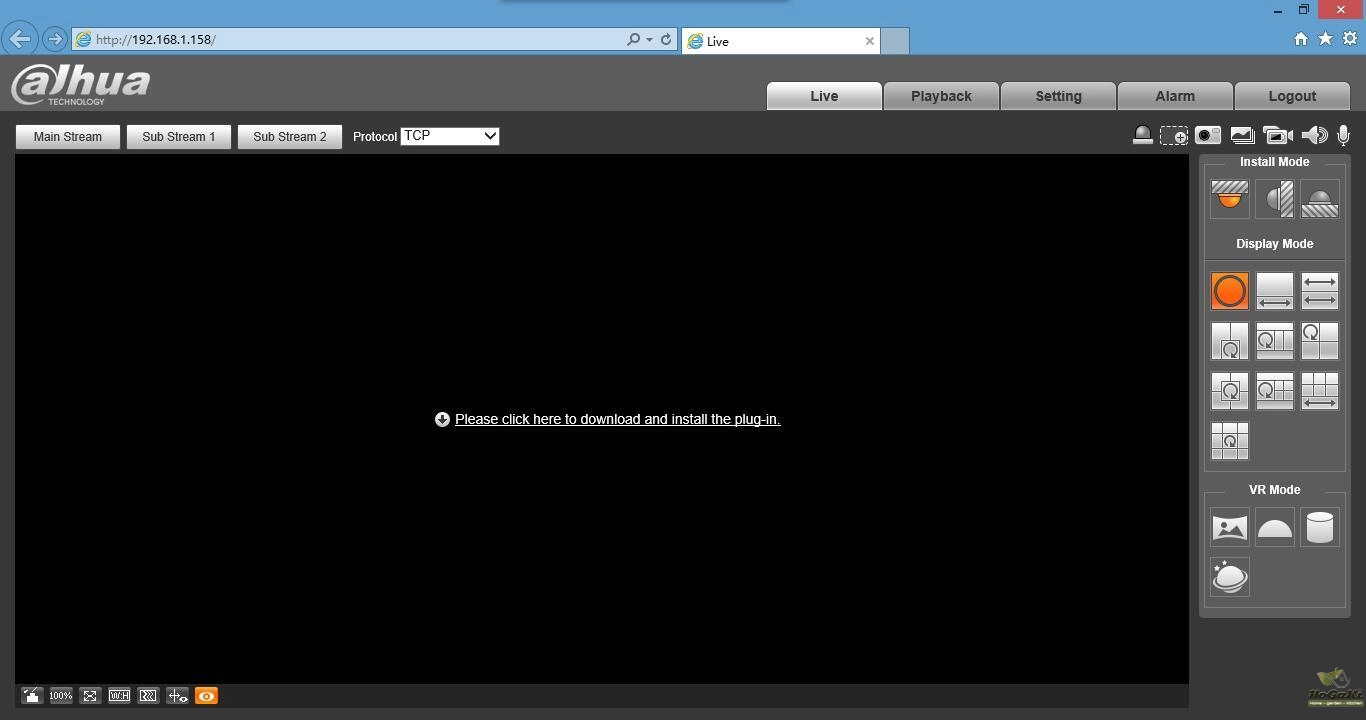Screen dimensions: 1366x720
Task: Toggle the speaker audio output icon
Action: pos(1314,136)
